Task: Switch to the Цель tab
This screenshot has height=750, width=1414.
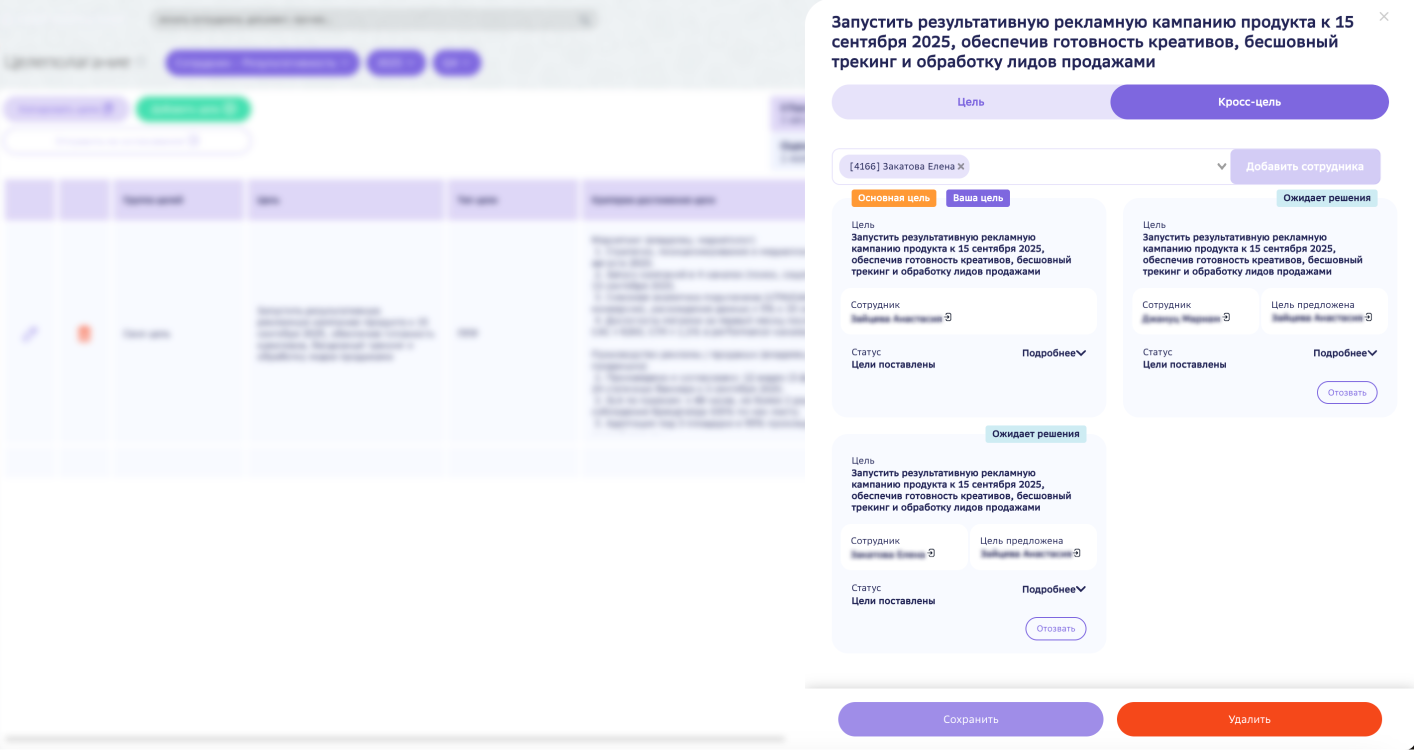Action: tap(971, 102)
